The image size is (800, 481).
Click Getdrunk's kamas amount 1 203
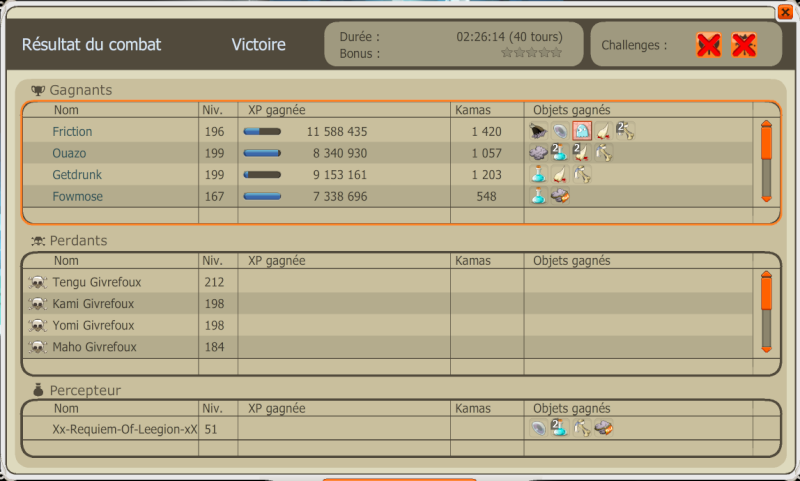[486, 175]
